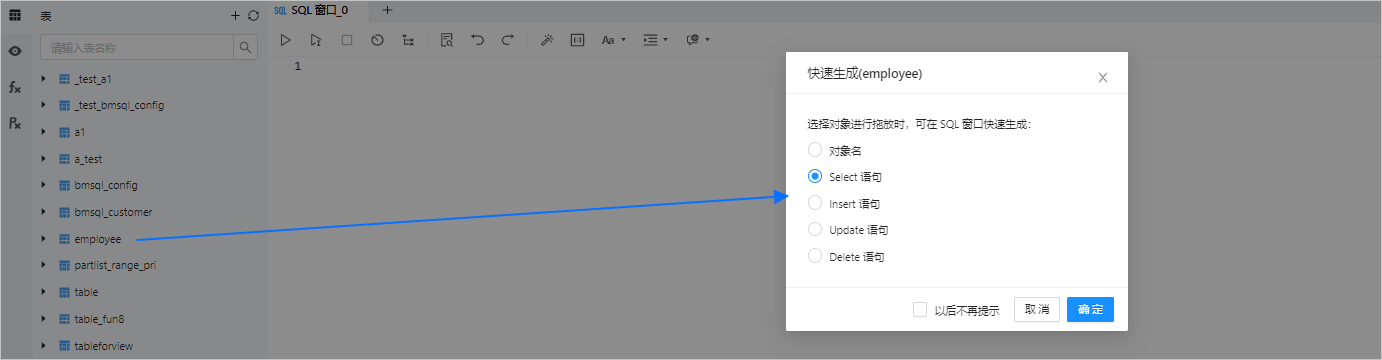1382x360 pixels.
Task: Expand the employee table node
Action: coord(43,239)
